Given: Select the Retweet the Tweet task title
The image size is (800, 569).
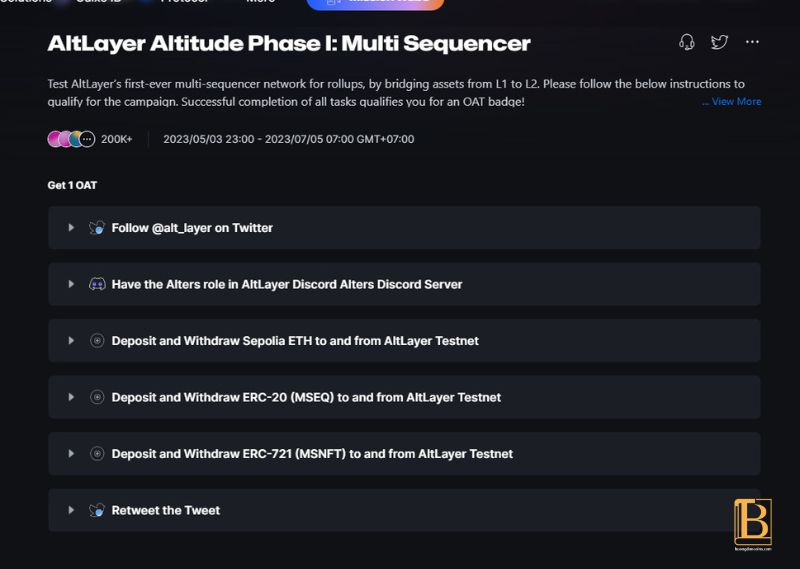Looking at the screenshot, I should point(166,510).
